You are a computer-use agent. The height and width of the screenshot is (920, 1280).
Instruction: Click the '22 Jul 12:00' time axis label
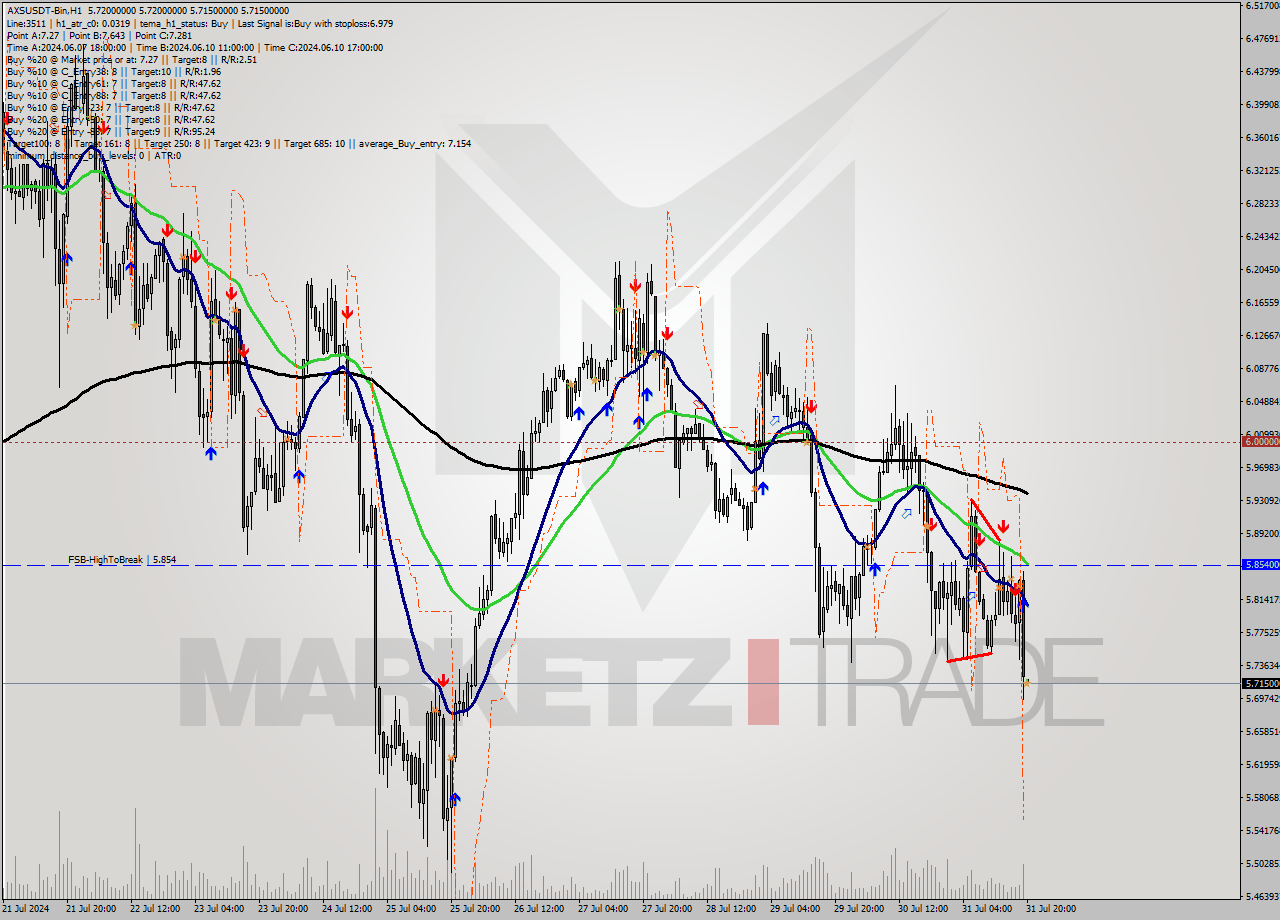coord(155,909)
